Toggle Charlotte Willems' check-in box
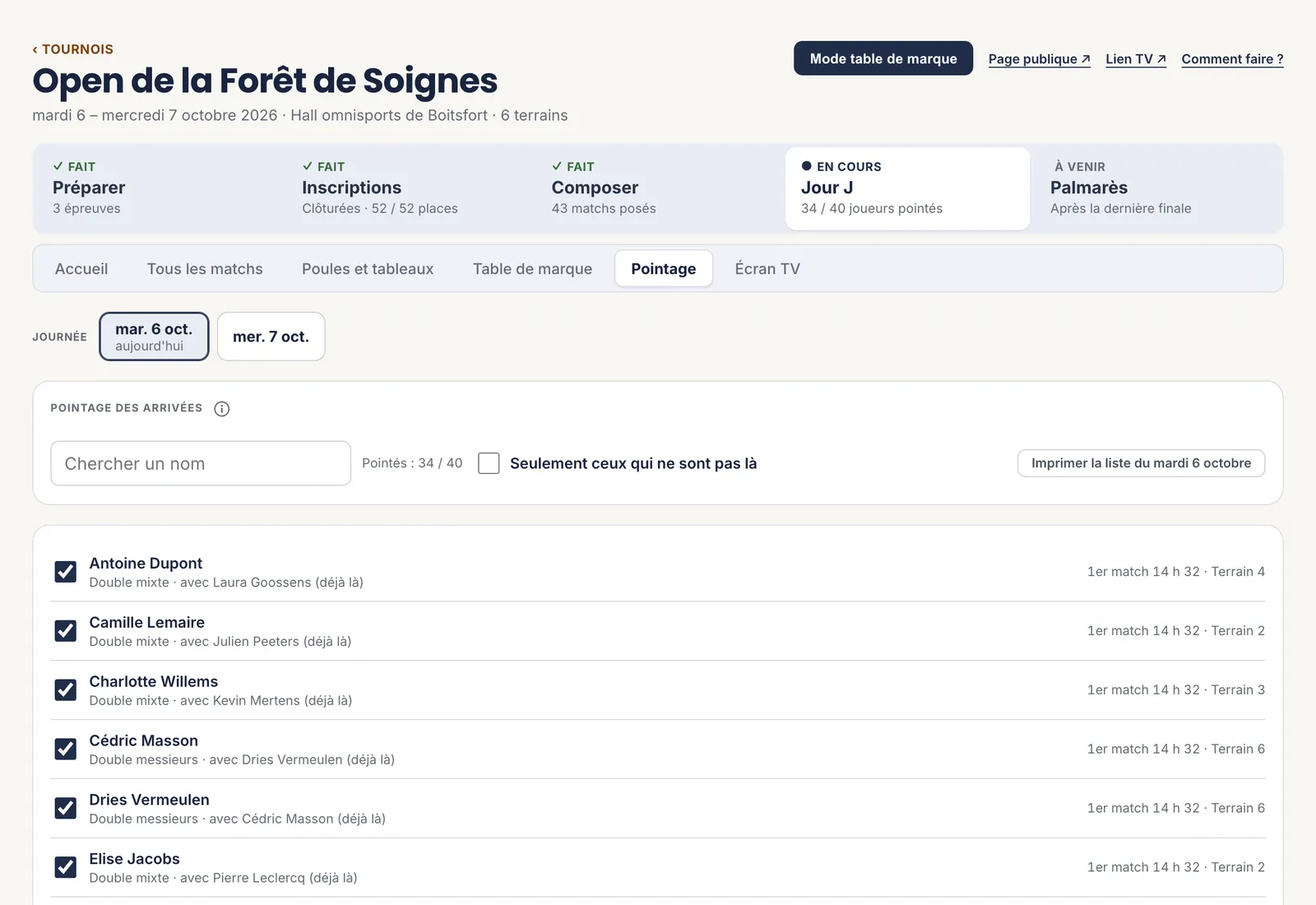This screenshot has height=905, width=1316. (x=66, y=690)
